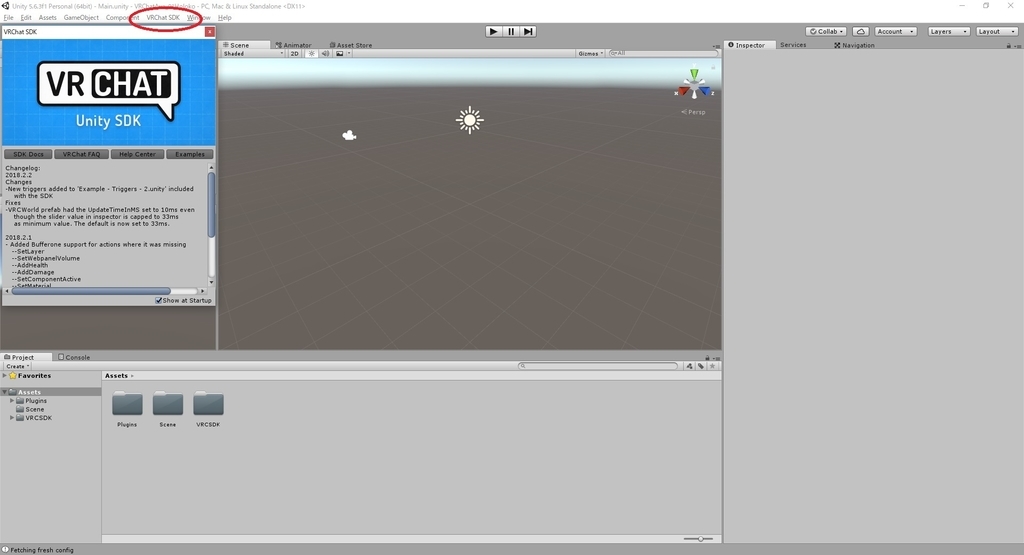
Task: Select the Scene folder in tree
Action: coord(30,409)
